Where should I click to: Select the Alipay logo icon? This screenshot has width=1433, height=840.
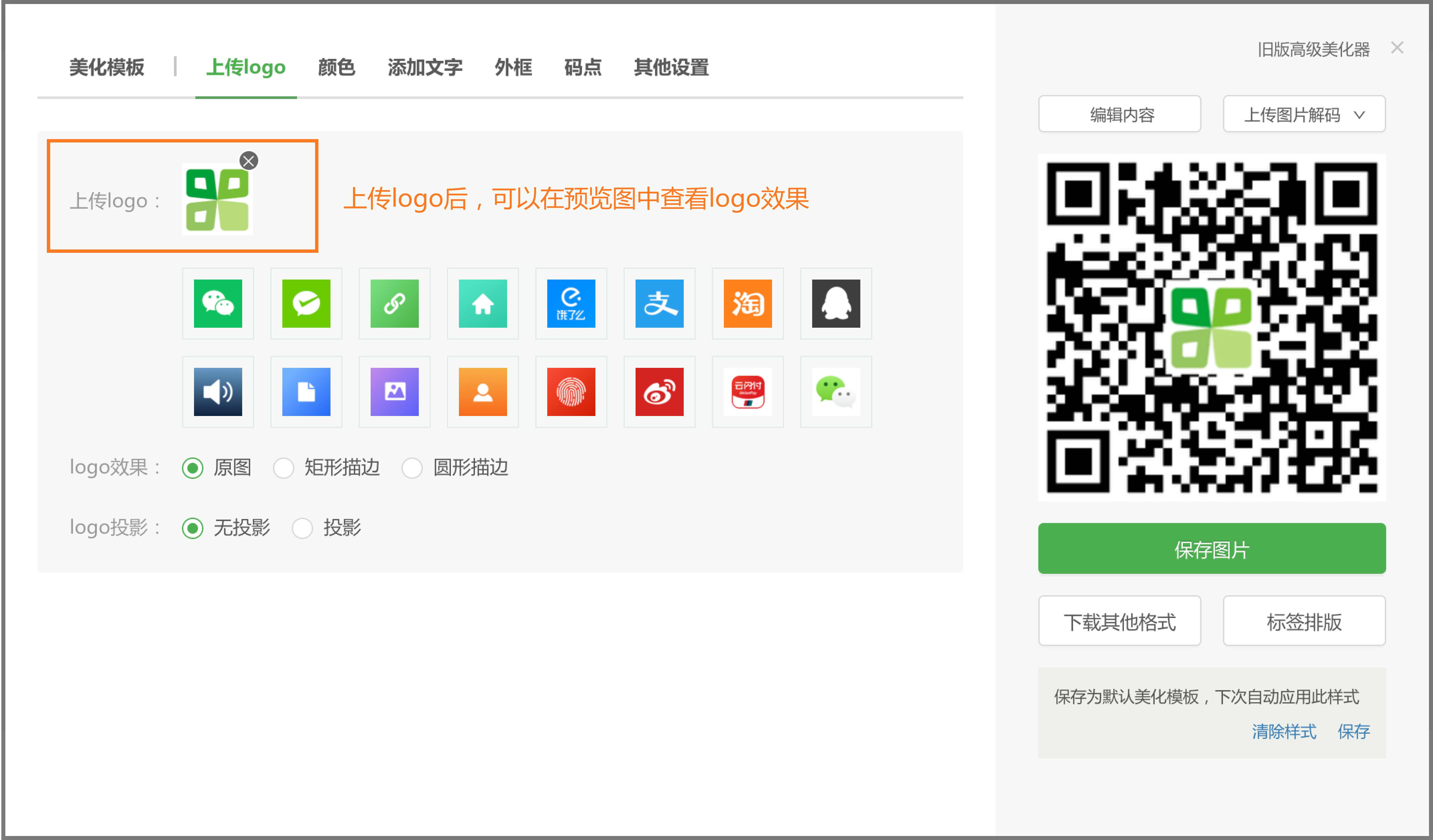660,303
